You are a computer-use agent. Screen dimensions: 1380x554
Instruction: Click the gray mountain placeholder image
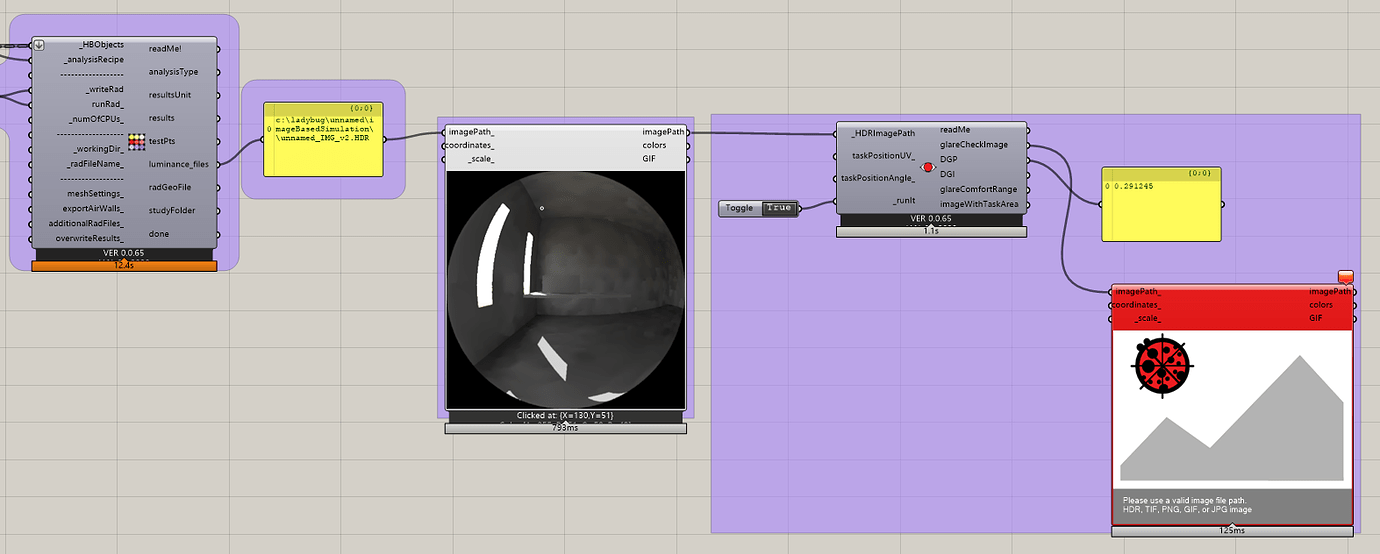[1232, 418]
